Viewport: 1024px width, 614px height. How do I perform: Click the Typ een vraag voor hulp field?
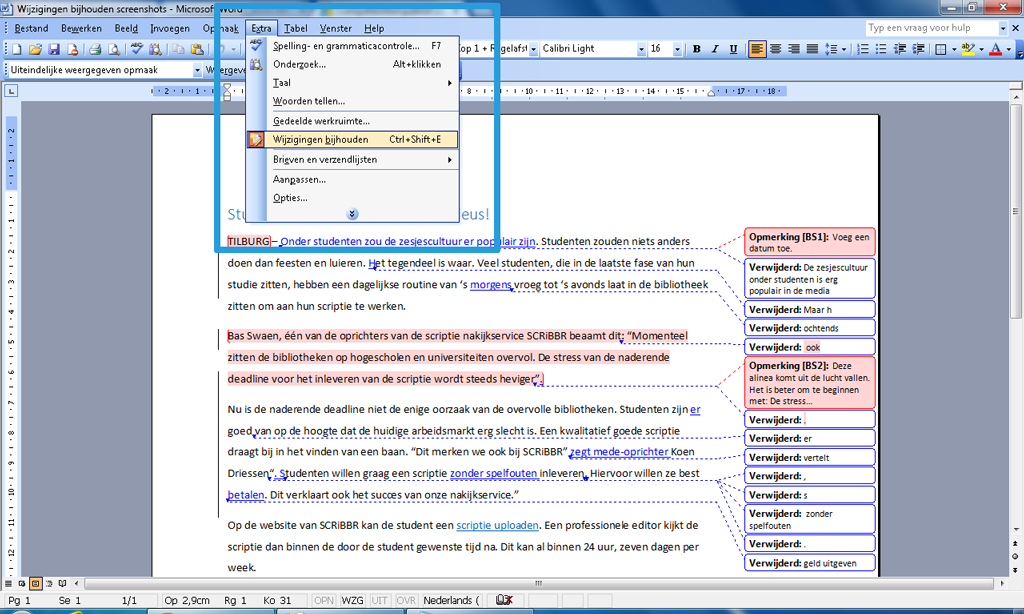[931, 27]
